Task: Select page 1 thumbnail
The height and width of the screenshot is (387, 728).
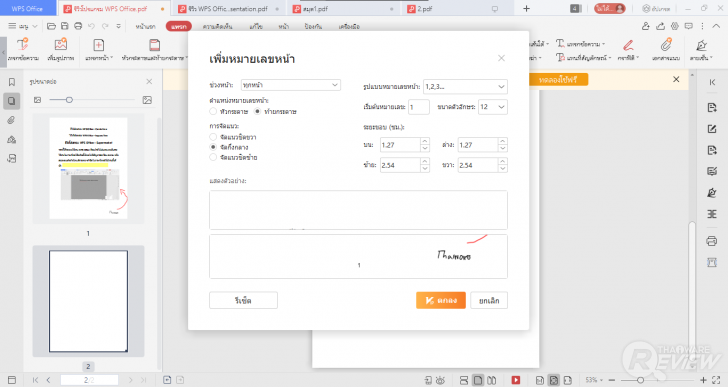Action: point(88,168)
